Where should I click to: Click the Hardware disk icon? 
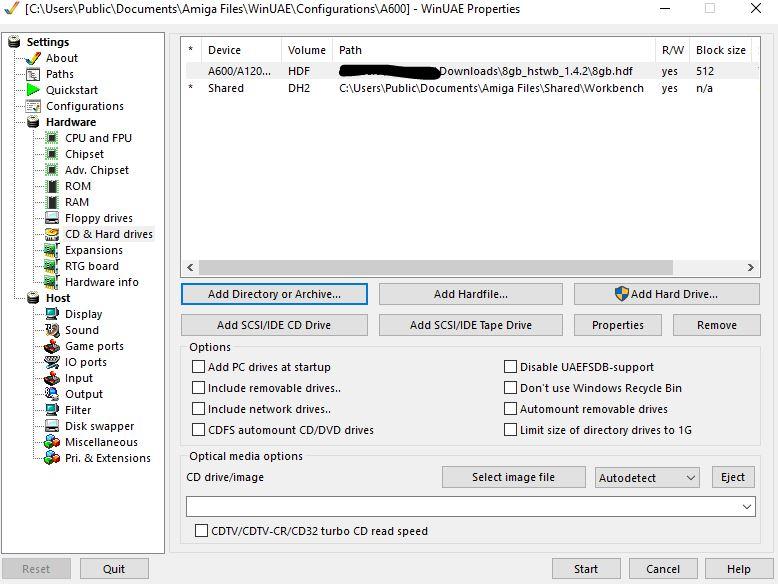pos(33,122)
